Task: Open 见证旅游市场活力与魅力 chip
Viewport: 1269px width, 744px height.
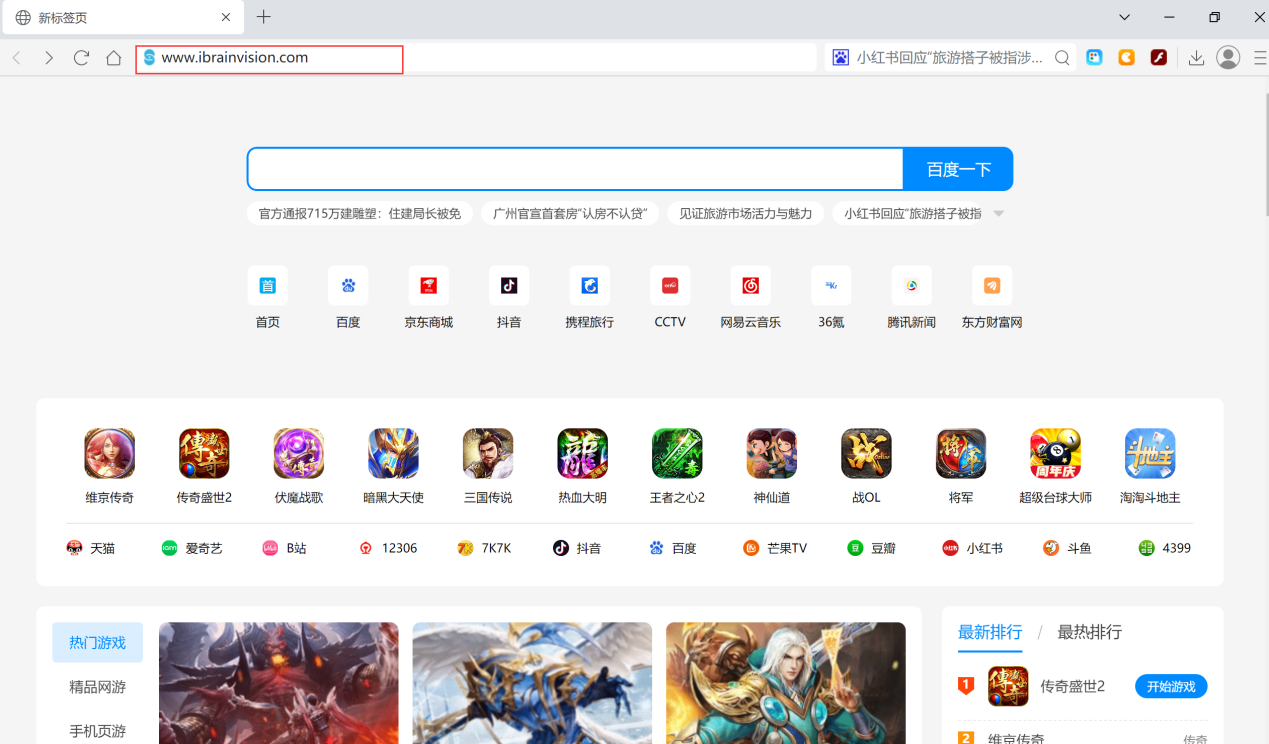Action: pos(745,213)
